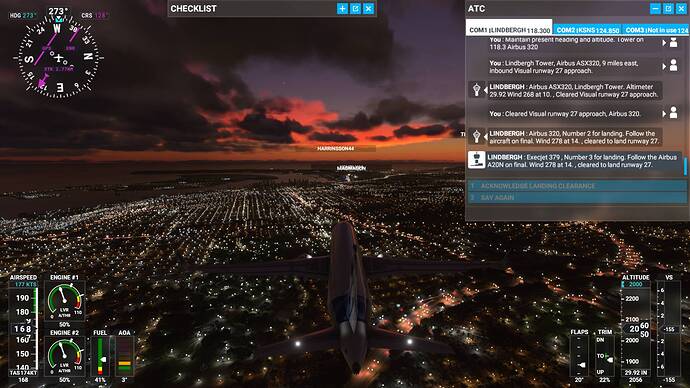The image size is (690, 388).
Task: Click arrow beside 'Maintain present heading' message
Action: click(x=664, y=43)
